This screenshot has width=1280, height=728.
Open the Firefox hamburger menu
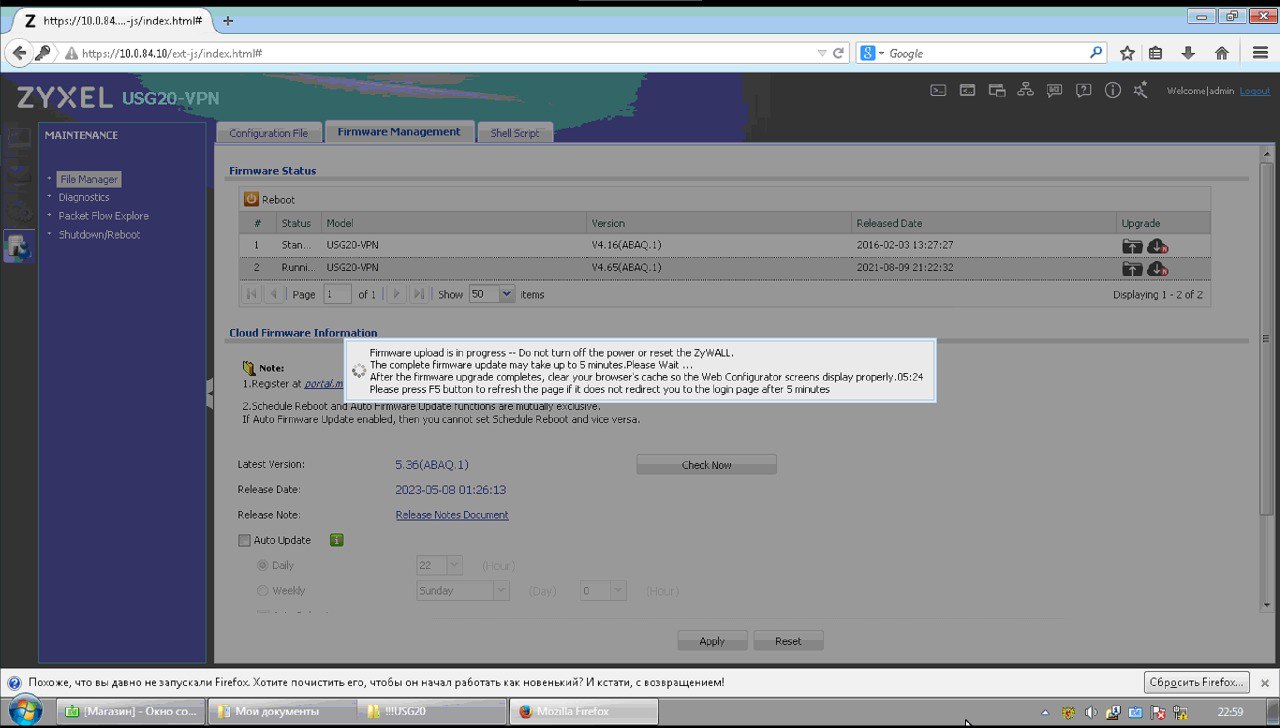pos(1260,53)
